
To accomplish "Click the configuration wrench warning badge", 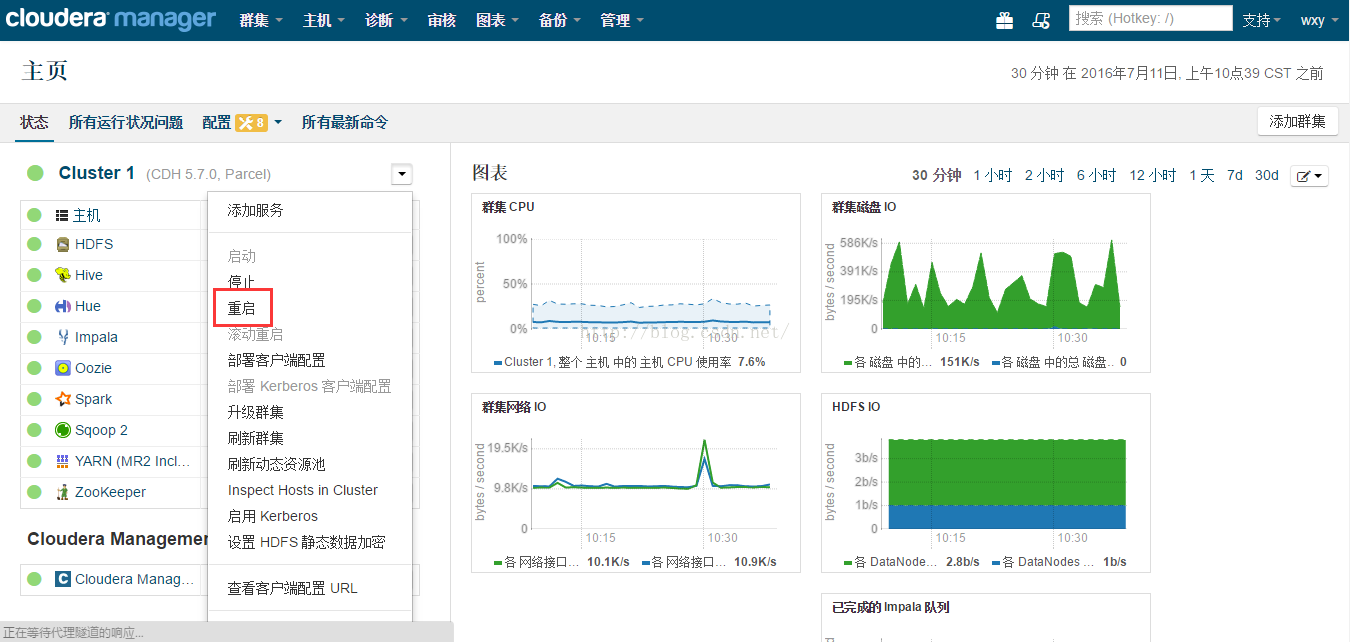I will (x=251, y=122).
